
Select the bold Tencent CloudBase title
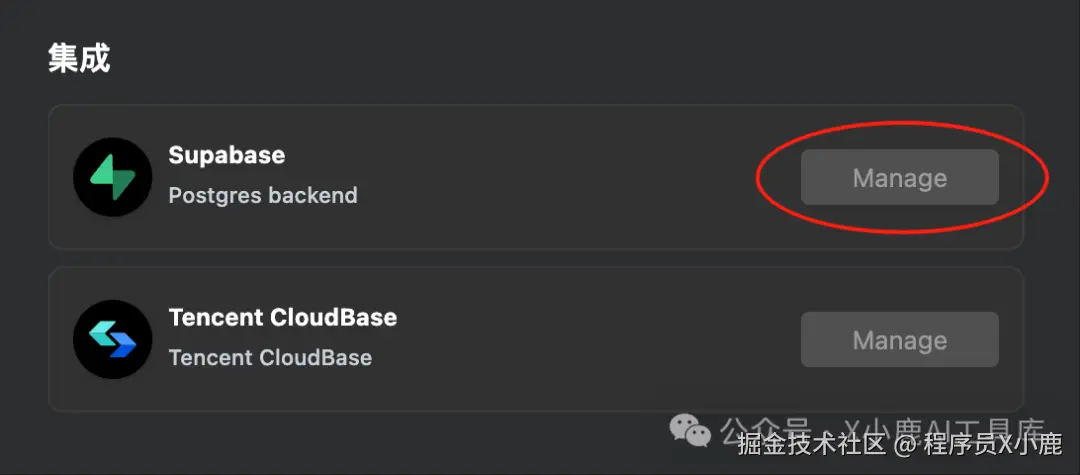click(x=283, y=318)
